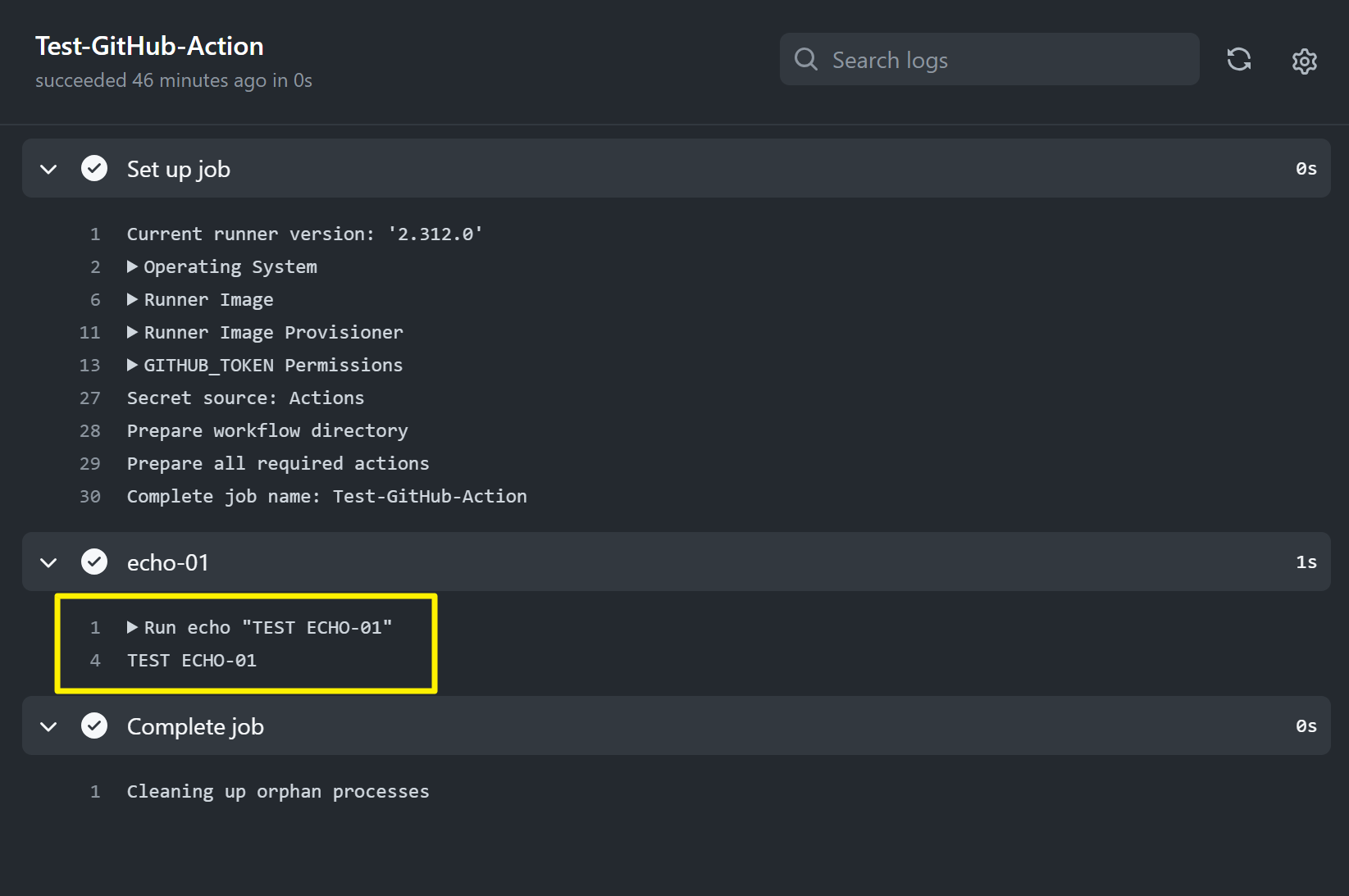Click line number 4 in echo-01 step

(95, 660)
